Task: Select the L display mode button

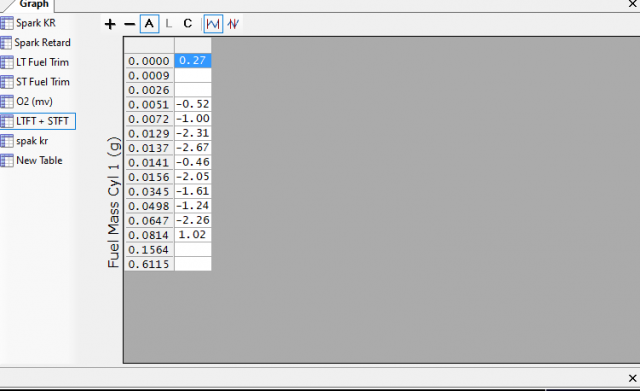Action: (168, 24)
